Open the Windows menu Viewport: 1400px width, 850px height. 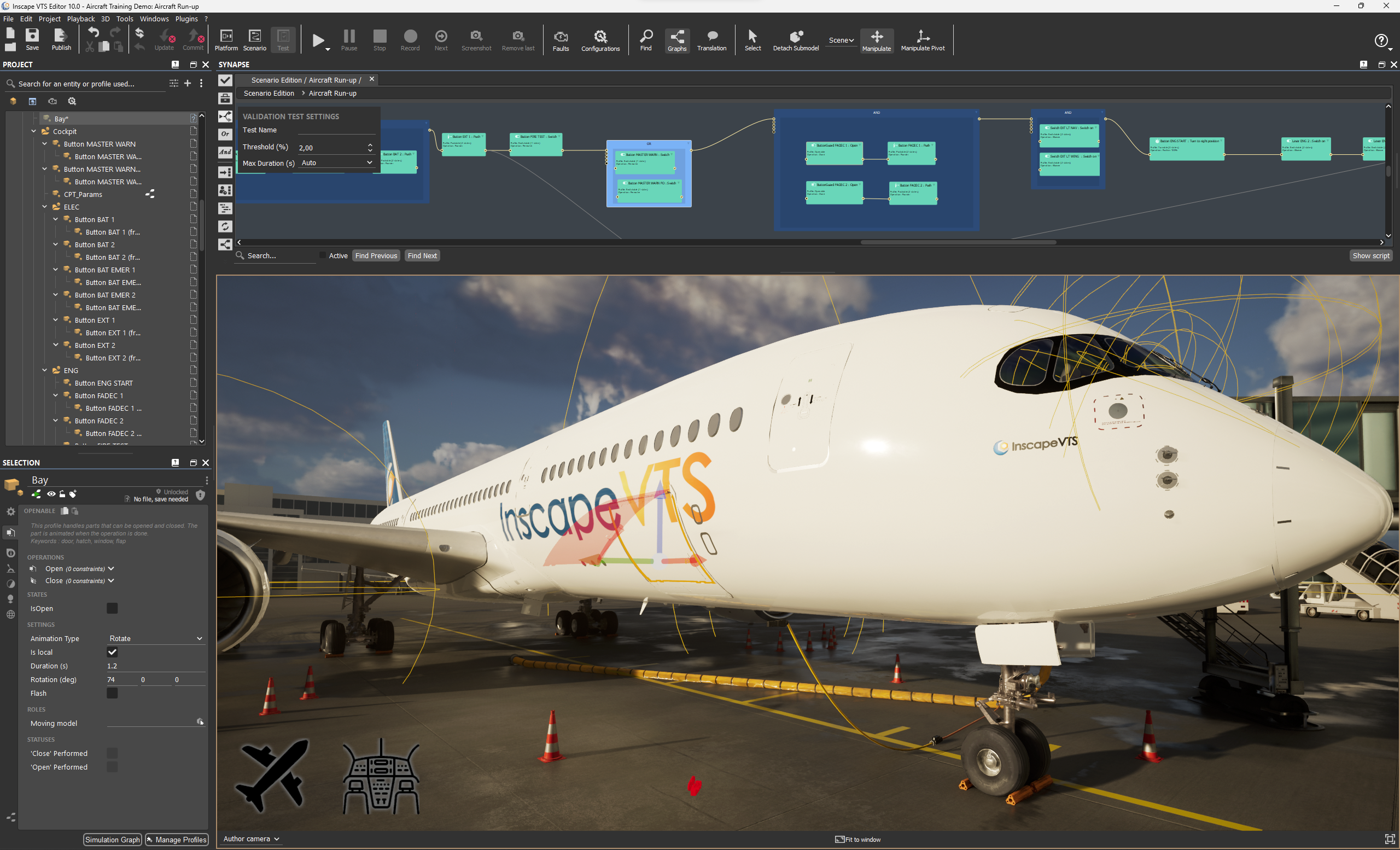click(x=154, y=19)
